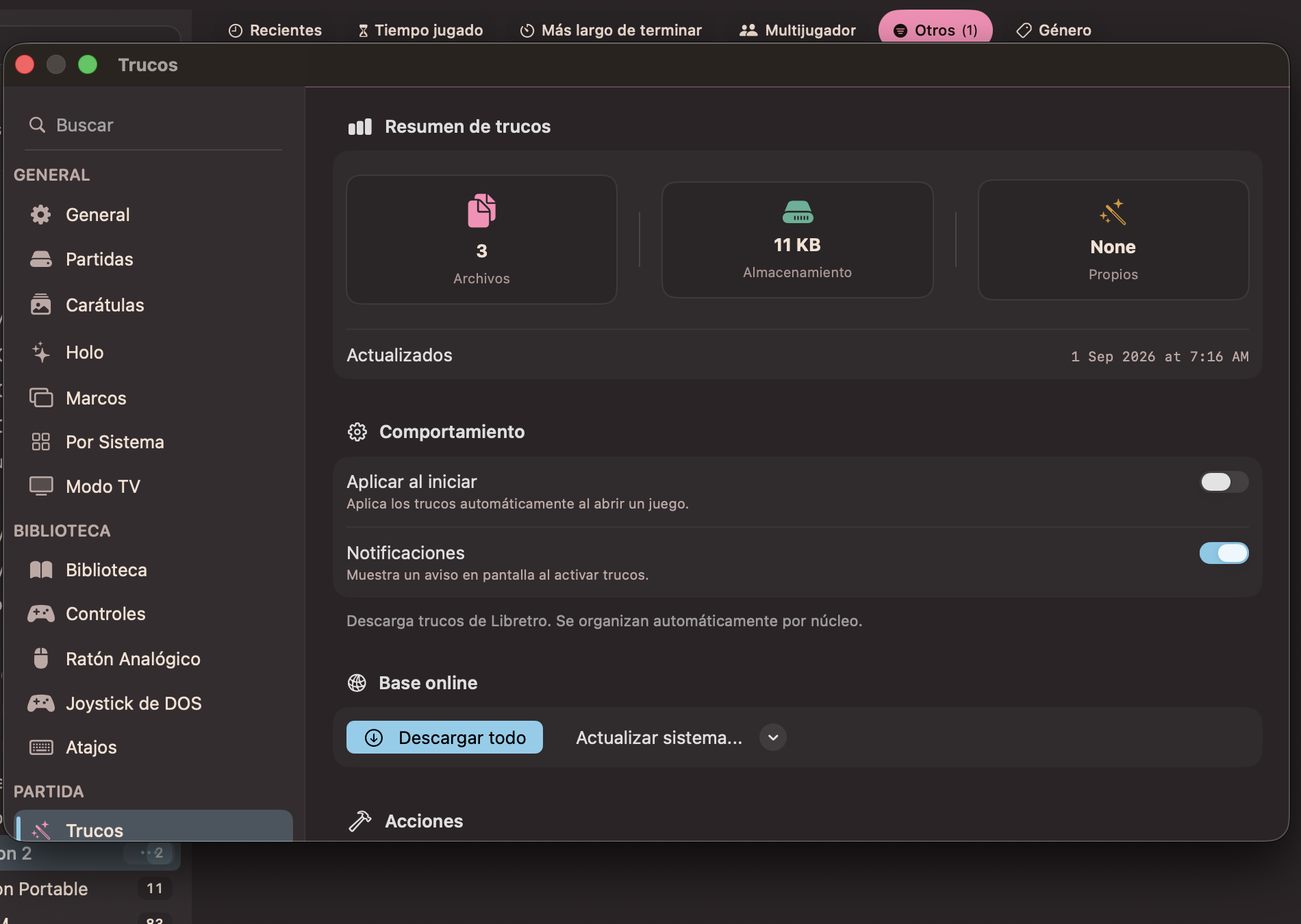Switch to Tiempo jugado tab
The width and height of the screenshot is (1301, 924).
(420, 30)
